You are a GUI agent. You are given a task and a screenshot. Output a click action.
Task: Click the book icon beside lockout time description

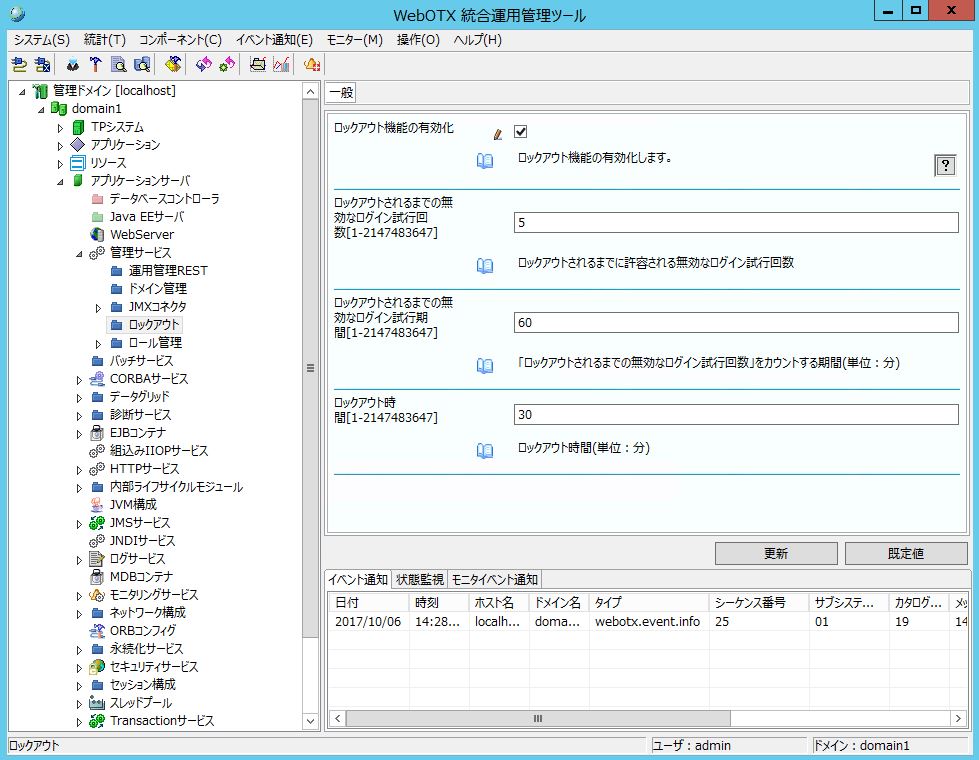tap(485, 450)
